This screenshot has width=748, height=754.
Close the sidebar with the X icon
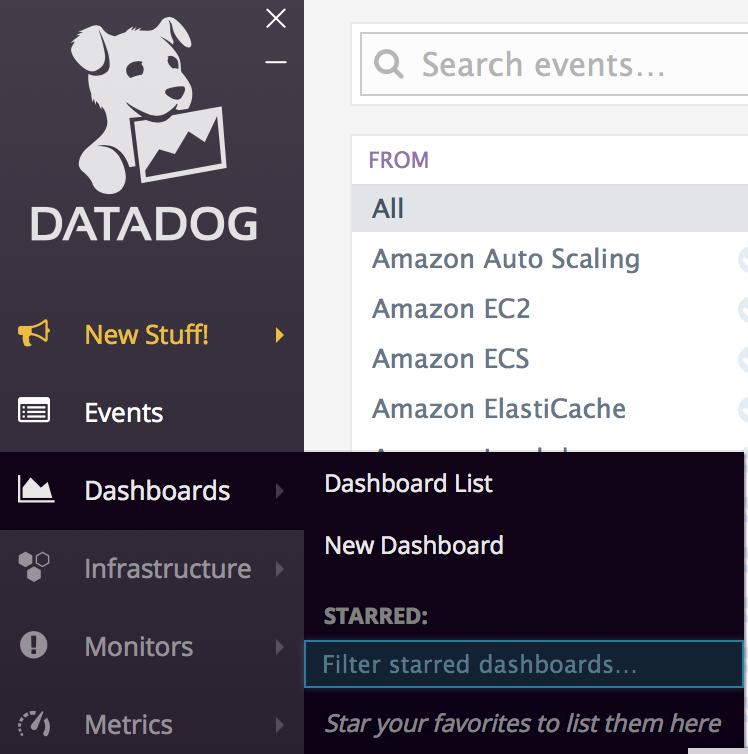[x=276, y=19]
